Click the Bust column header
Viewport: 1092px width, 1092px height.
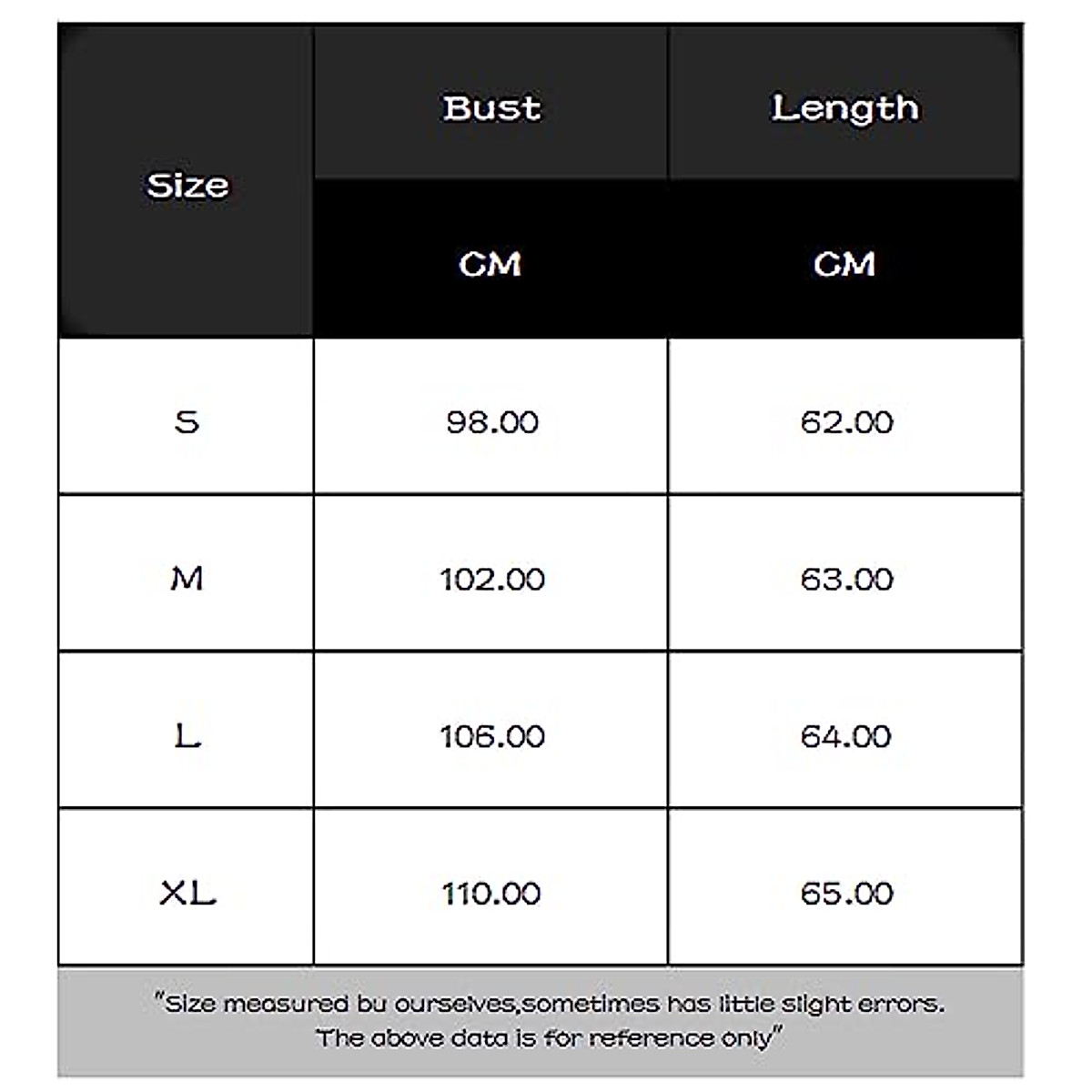pos(491,108)
